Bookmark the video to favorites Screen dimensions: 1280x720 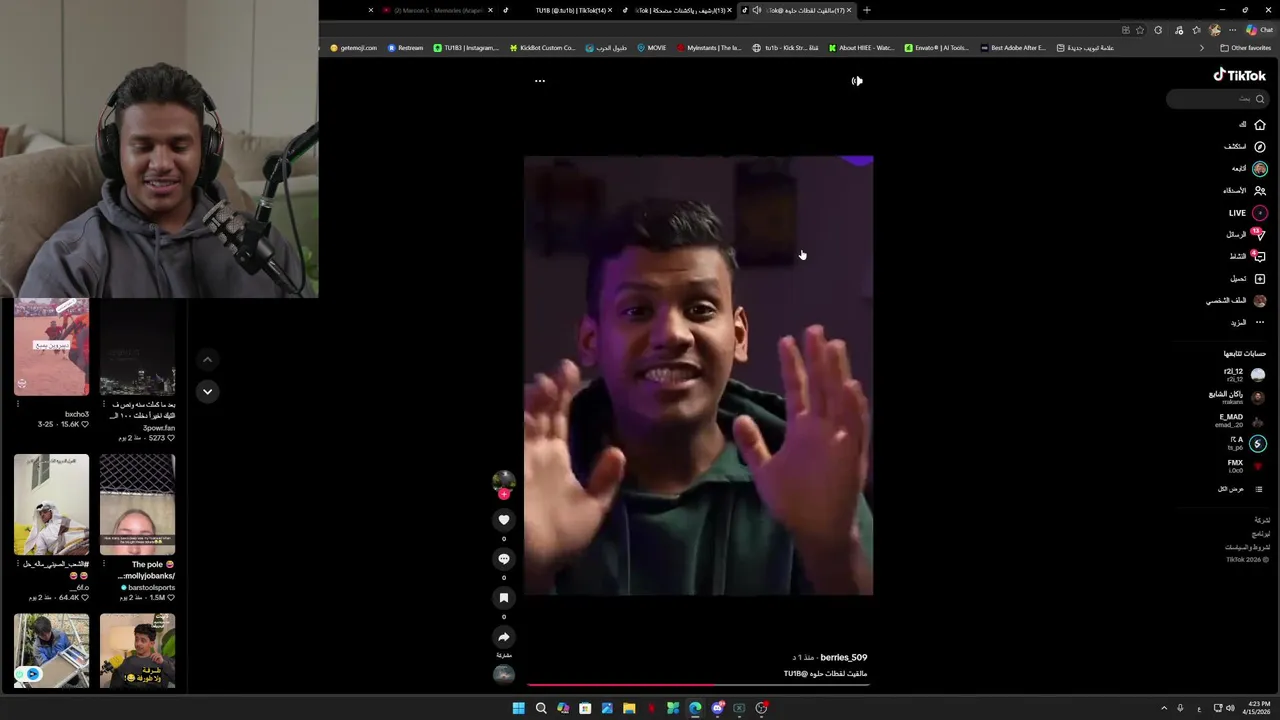point(504,598)
